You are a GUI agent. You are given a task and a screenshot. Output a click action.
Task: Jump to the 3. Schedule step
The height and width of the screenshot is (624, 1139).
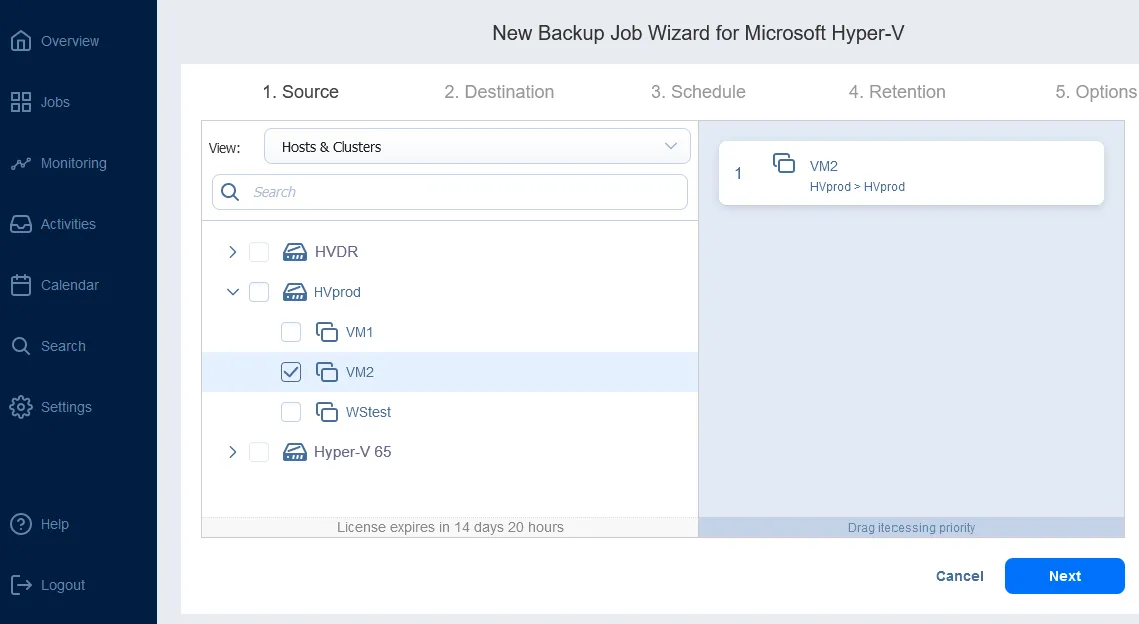point(698,92)
